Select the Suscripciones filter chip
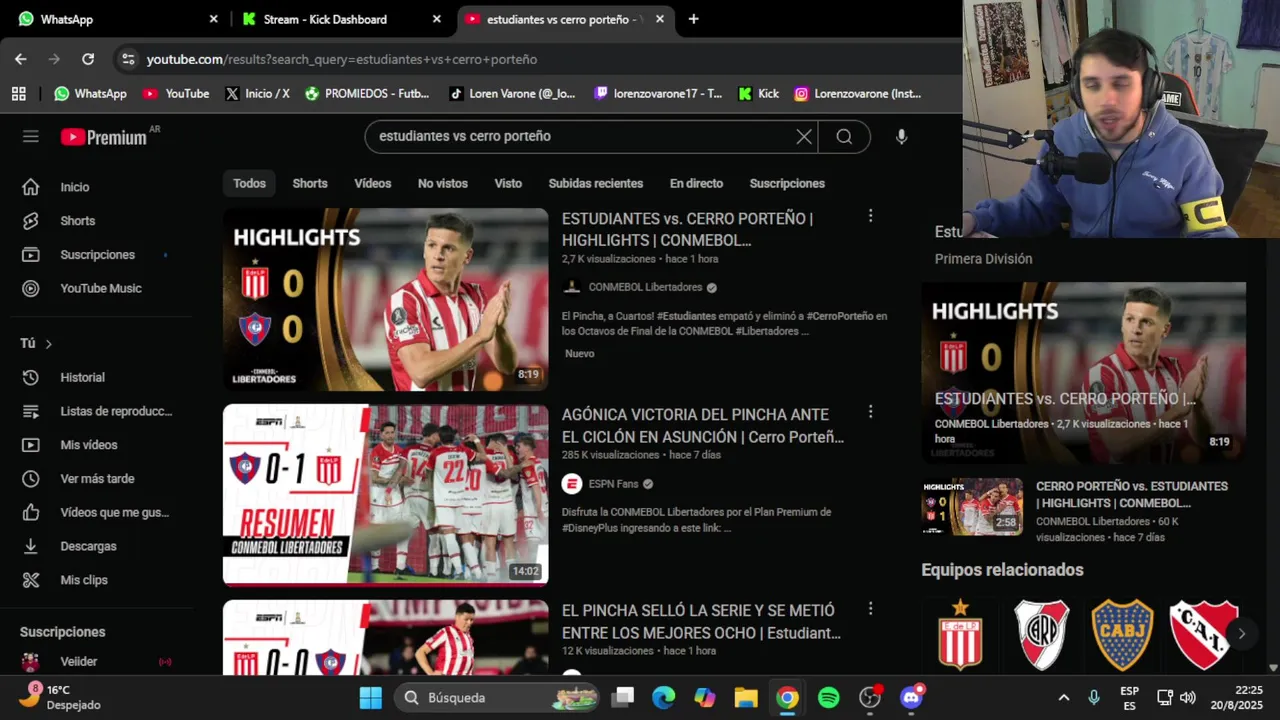Screen dimensions: 1280x720 [787, 184]
